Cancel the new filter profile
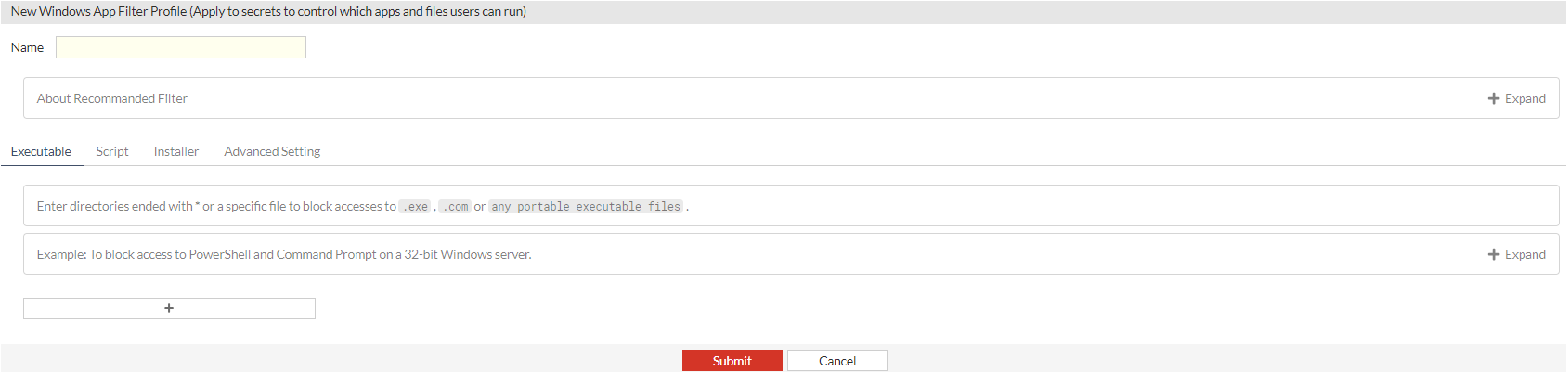 (x=836, y=361)
